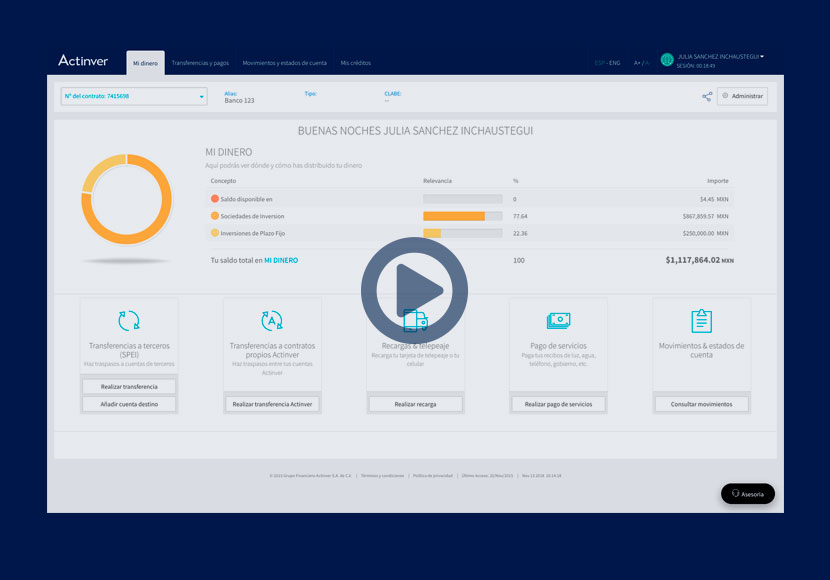Image resolution: width=830 pixels, height=580 pixels.
Task: Switch language to ESP
Action: 599,63
